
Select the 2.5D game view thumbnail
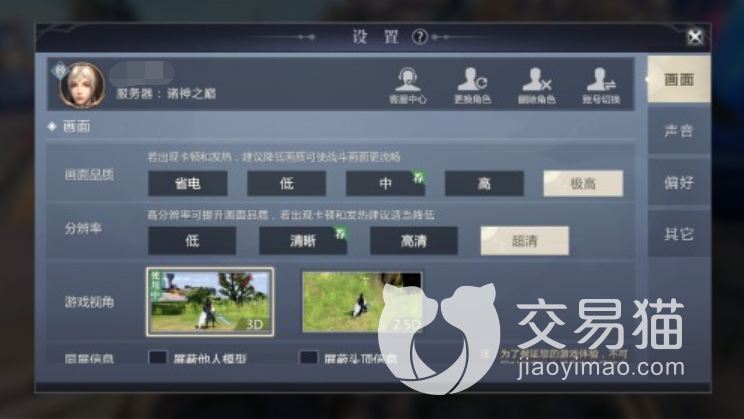pos(362,302)
